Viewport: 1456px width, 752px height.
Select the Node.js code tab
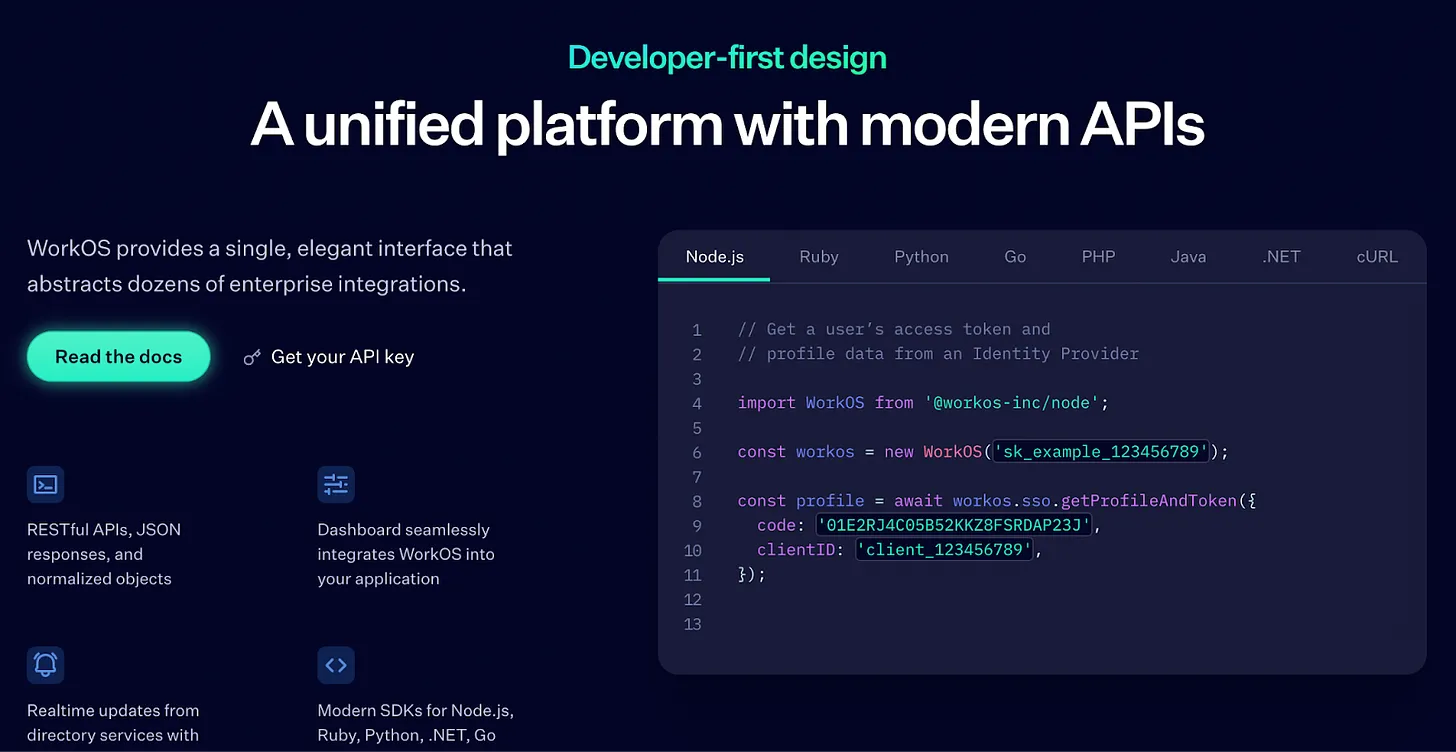click(x=715, y=257)
